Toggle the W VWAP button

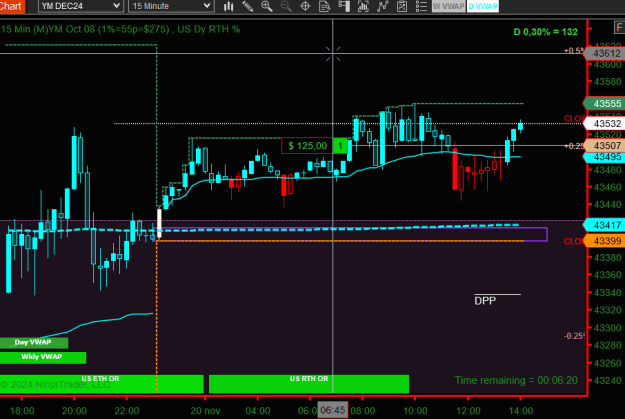click(x=449, y=6)
